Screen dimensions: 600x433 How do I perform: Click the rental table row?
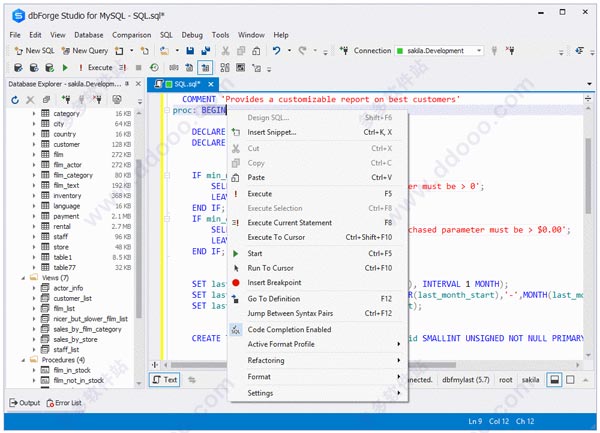click(73, 226)
